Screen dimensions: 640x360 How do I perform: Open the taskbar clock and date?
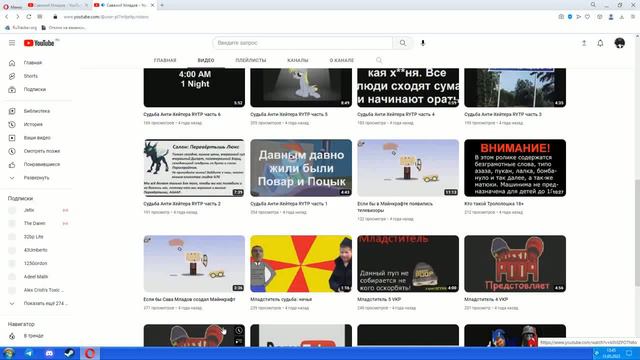(x=611, y=353)
